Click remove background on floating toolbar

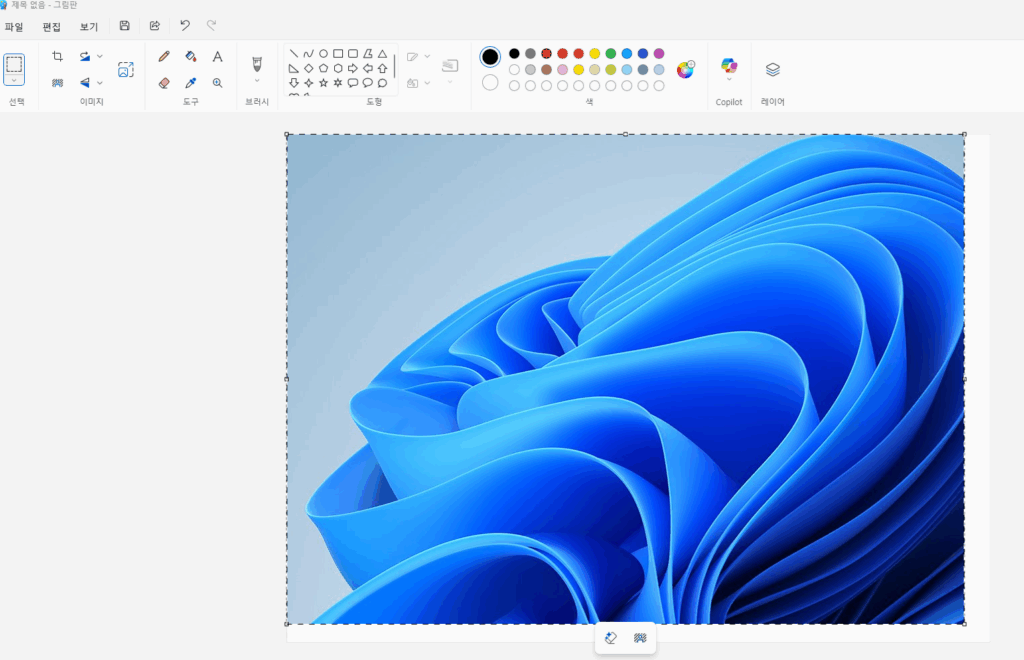[x=640, y=638]
